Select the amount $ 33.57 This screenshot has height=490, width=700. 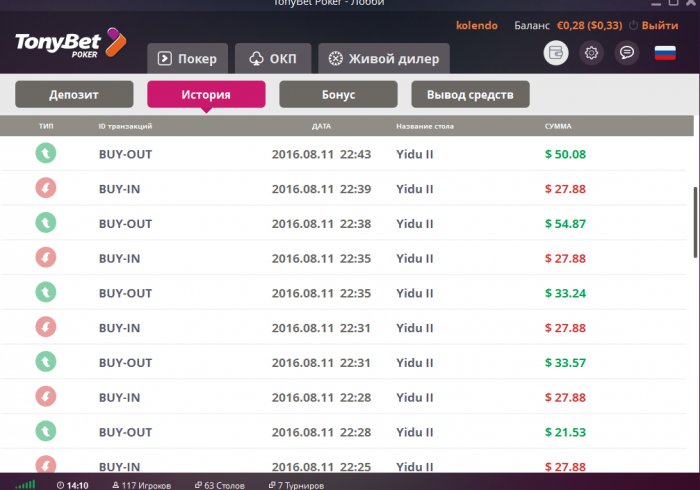tap(565, 363)
